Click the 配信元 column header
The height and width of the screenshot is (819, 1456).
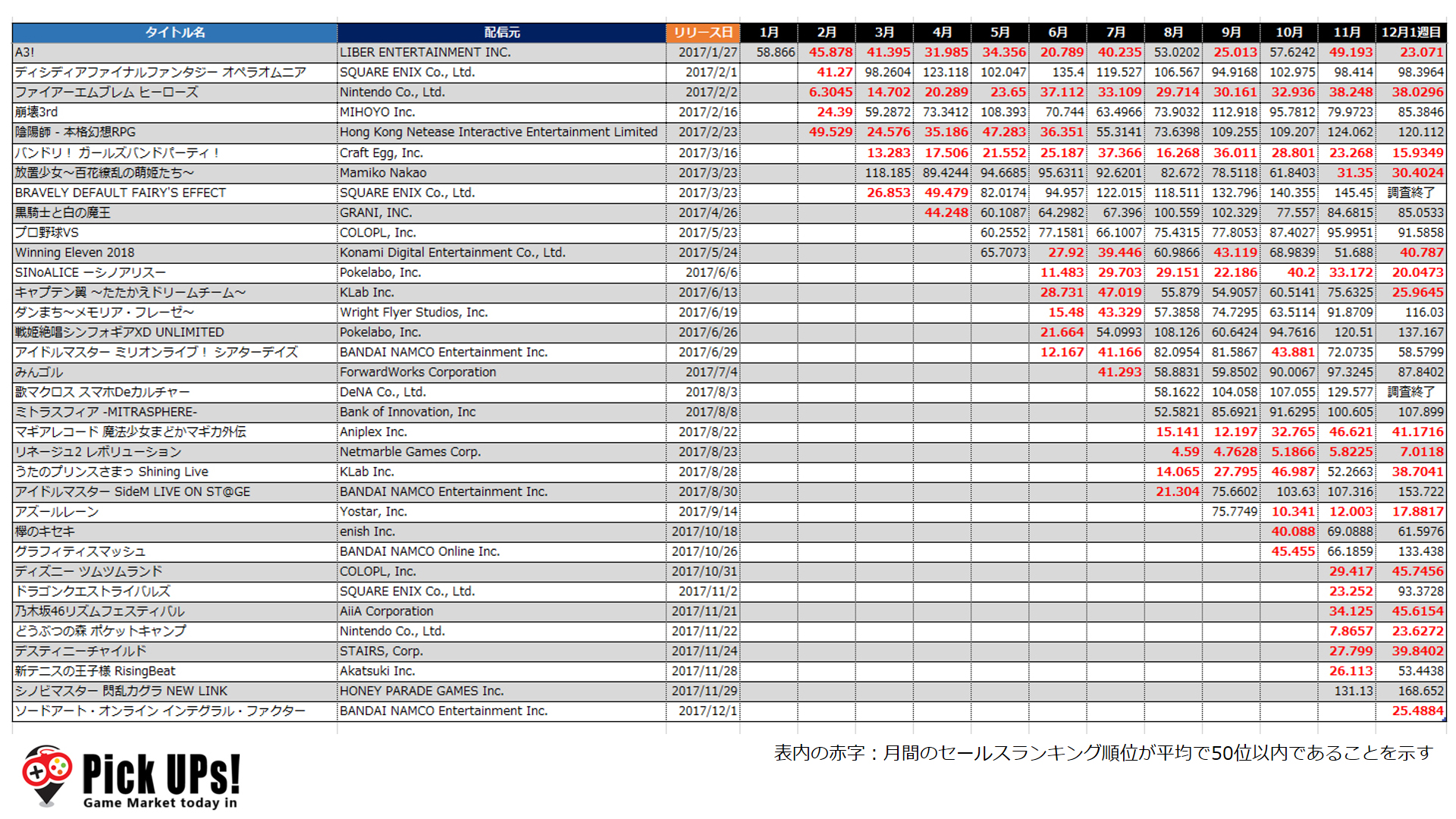pyautogui.click(x=502, y=32)
